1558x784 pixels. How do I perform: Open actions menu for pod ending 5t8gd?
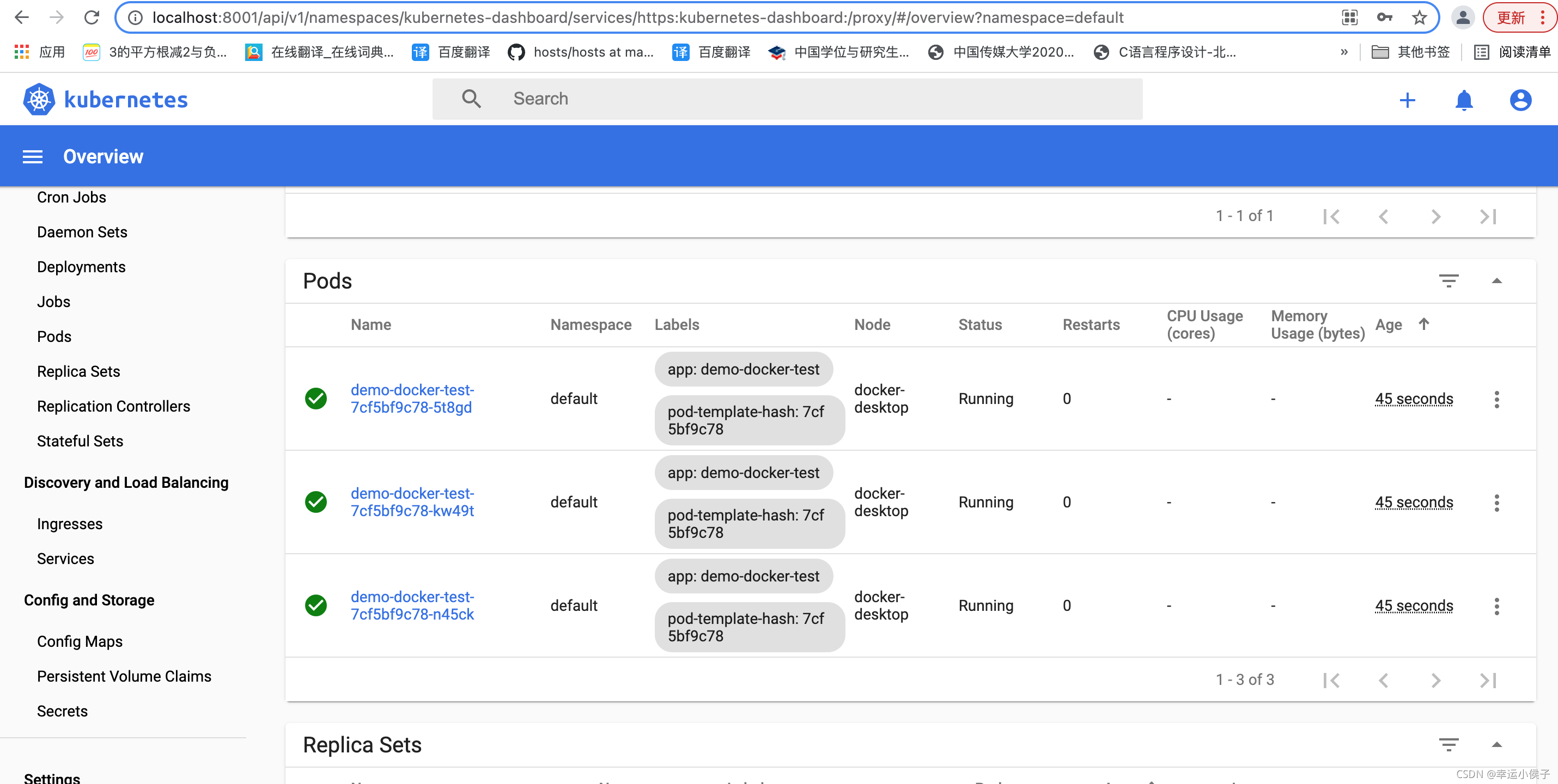coord(1496,399)
